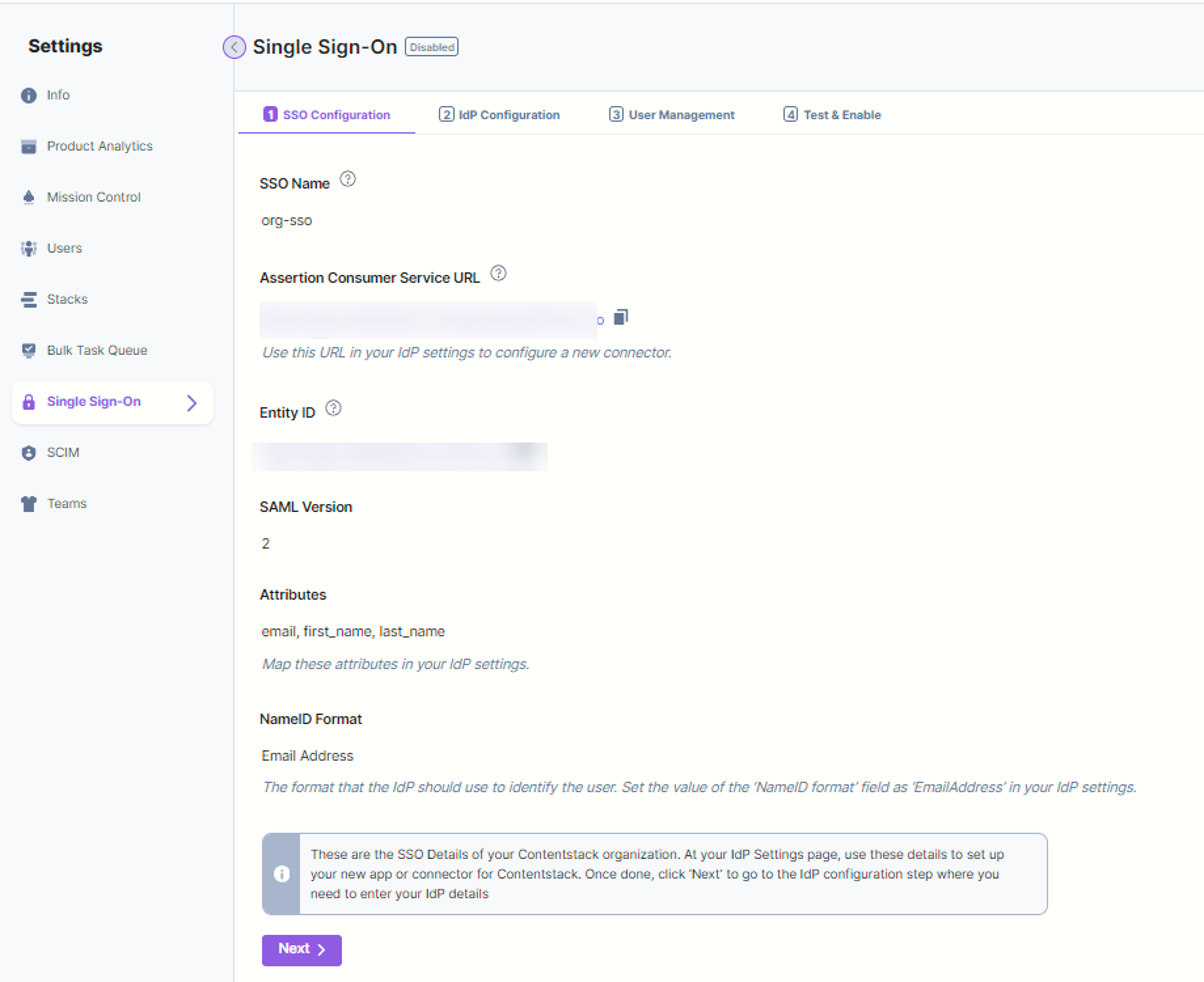Select the org-sso name value
The width and height of the screenshot is (1204, 982).
tap(286, 221)
